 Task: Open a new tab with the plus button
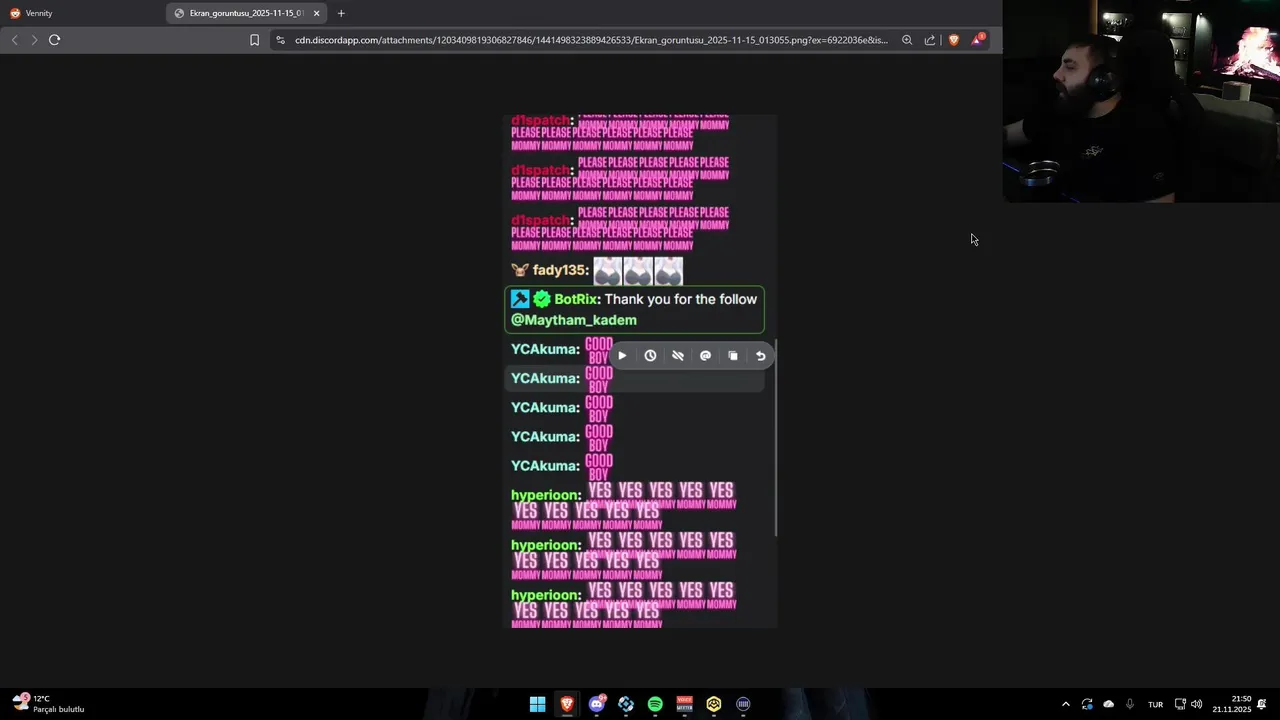tap(341, 13)
